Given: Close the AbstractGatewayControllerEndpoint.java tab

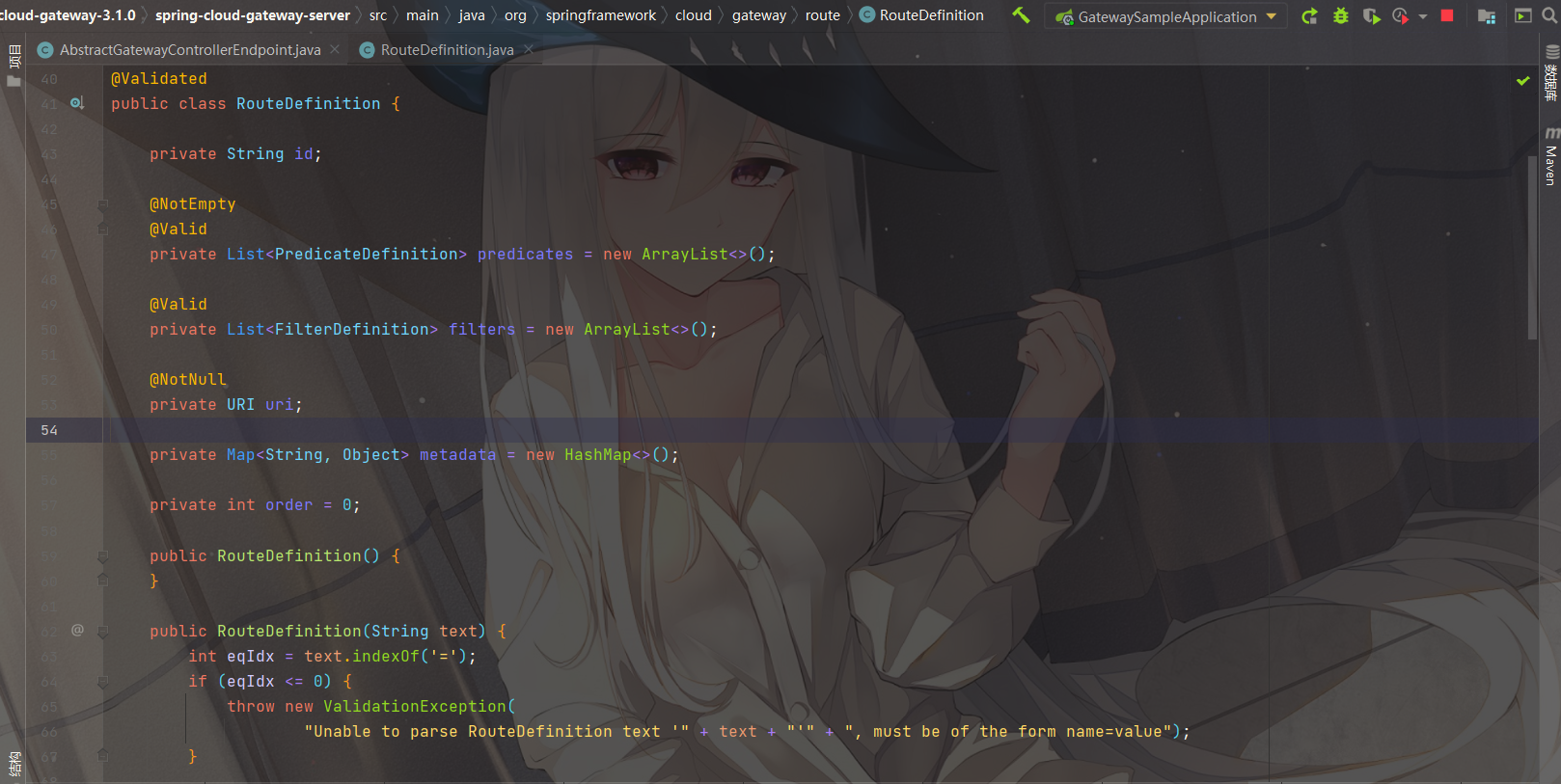Looking at the screenshot, I should coord(335,49).
